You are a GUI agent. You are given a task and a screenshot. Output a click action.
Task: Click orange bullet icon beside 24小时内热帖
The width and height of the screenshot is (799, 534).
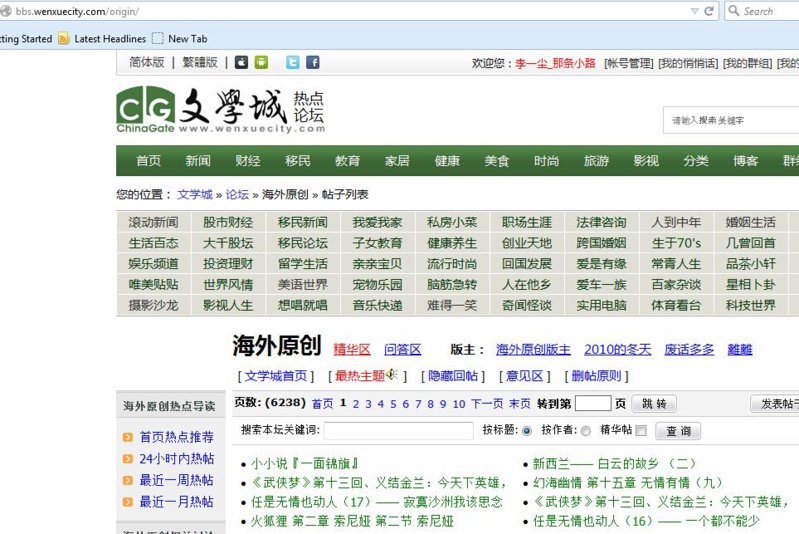coord(127,459)
